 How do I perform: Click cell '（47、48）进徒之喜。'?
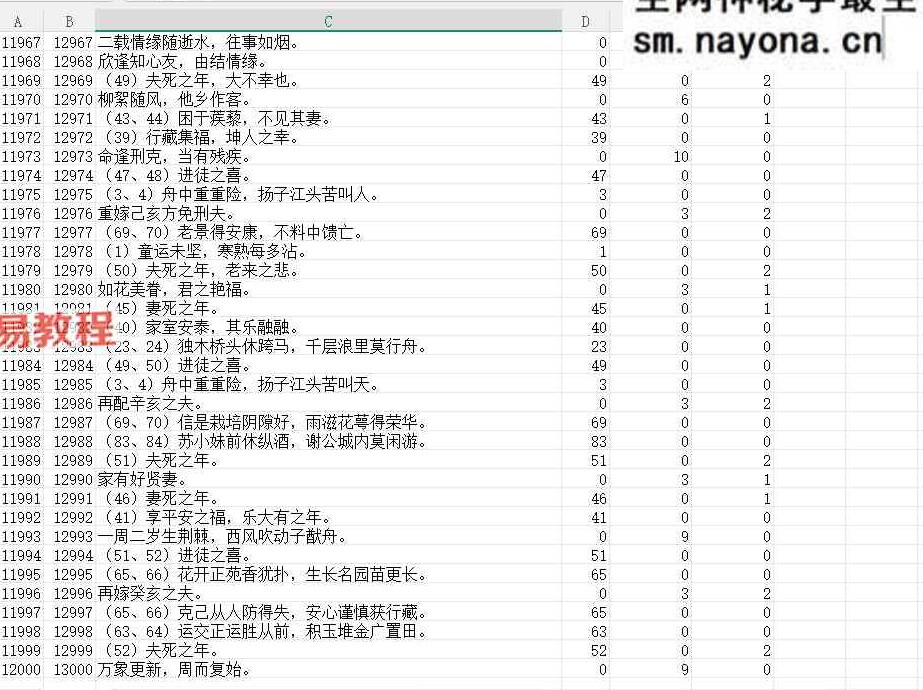[x=328, y=175]
